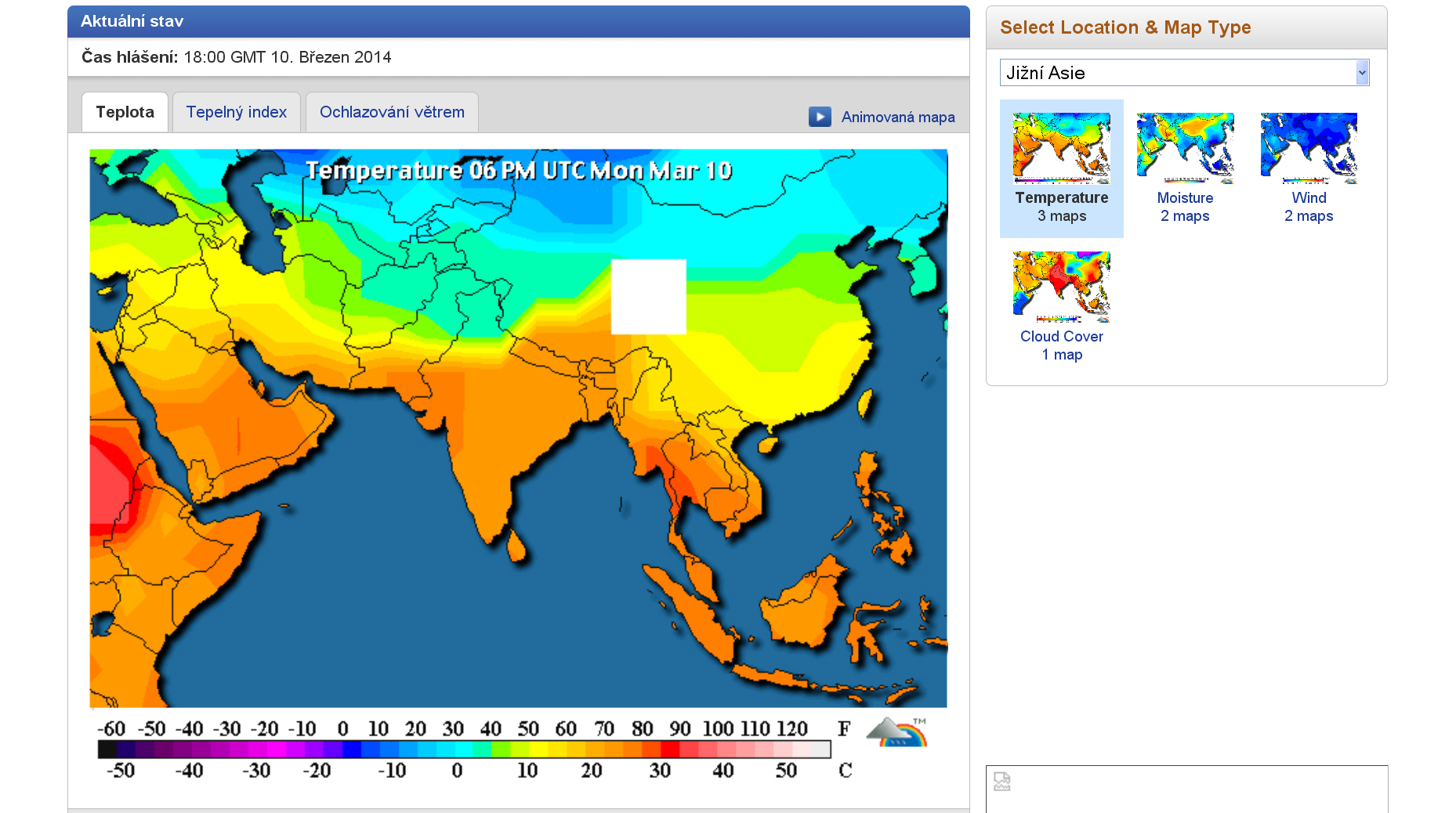Click the arrow on the location select box

click(1362, 73)
